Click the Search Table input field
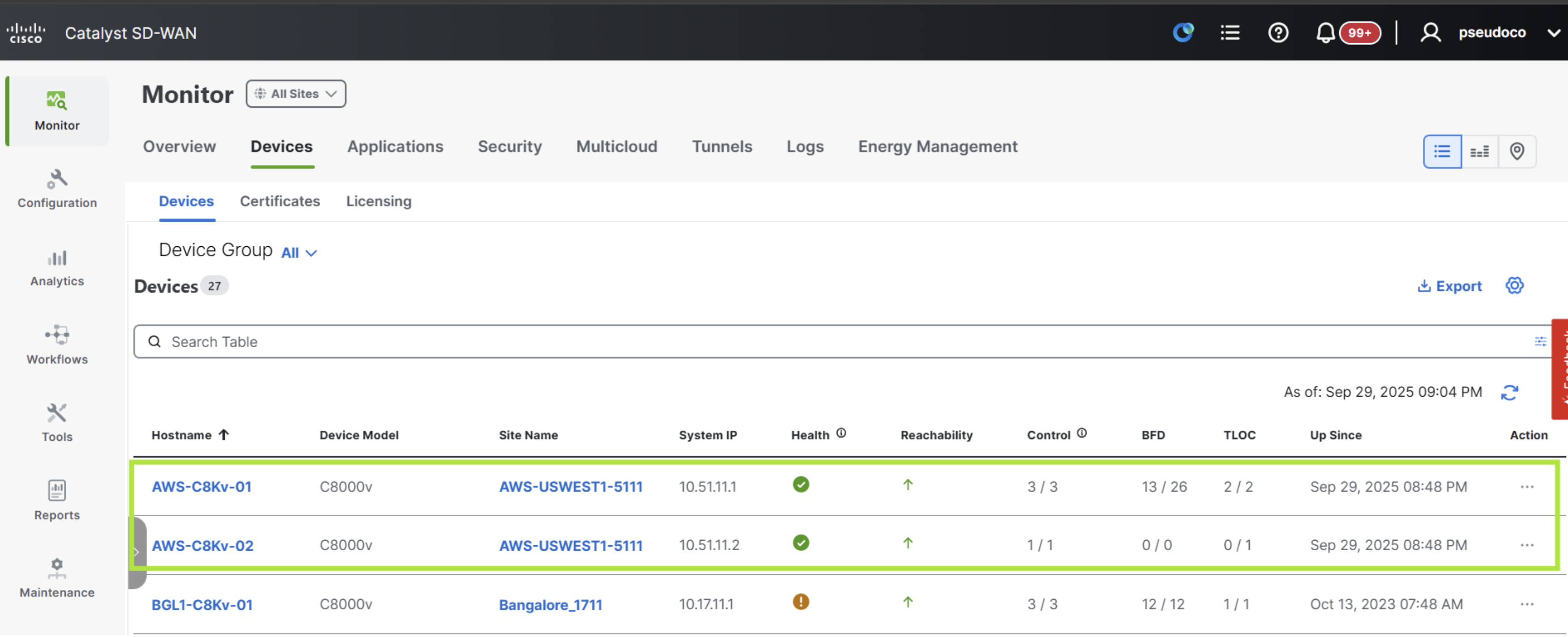The width and height of the screenshot is (1568, 637). (x=842, y=342)
